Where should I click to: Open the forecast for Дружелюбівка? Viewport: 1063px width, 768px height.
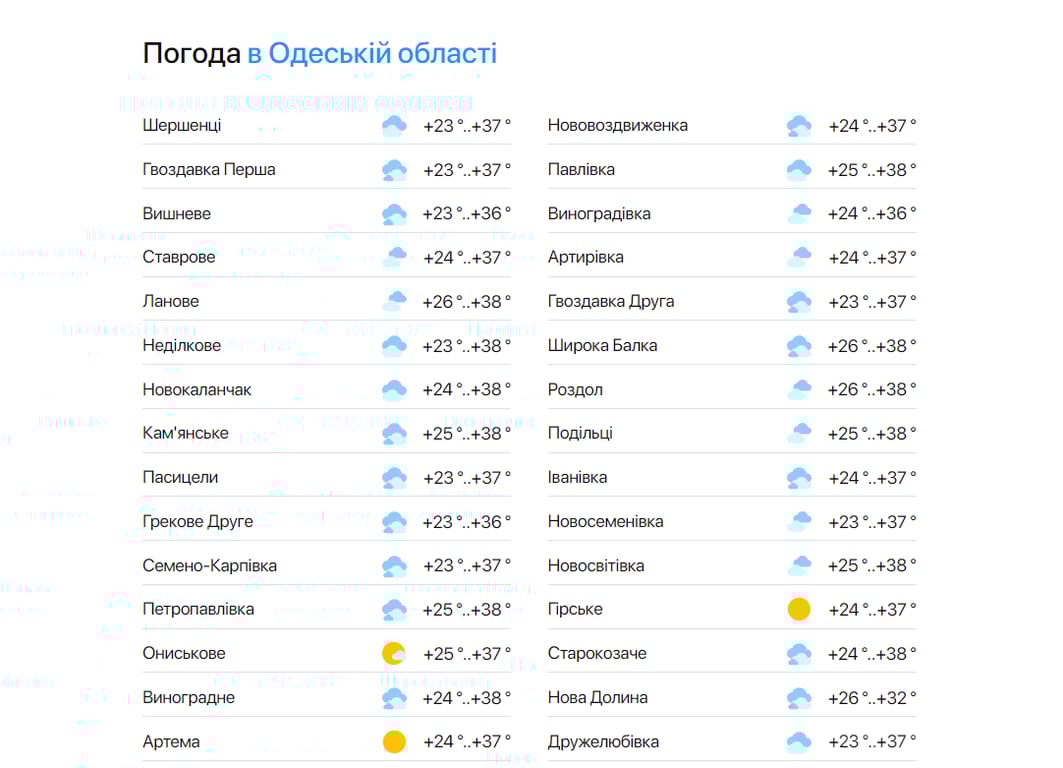[602, 741]
